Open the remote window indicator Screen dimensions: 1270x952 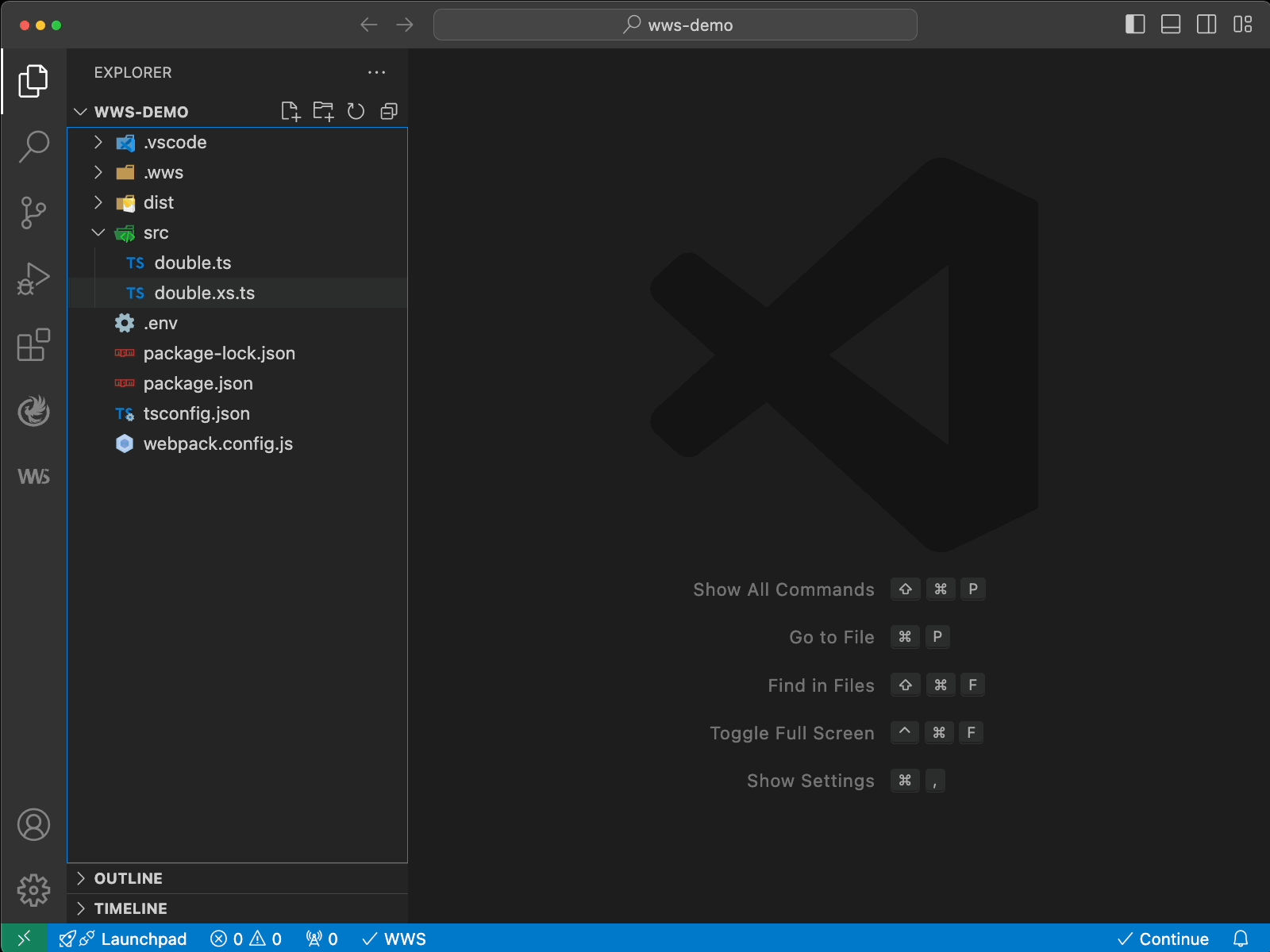(x=24, y=939)
